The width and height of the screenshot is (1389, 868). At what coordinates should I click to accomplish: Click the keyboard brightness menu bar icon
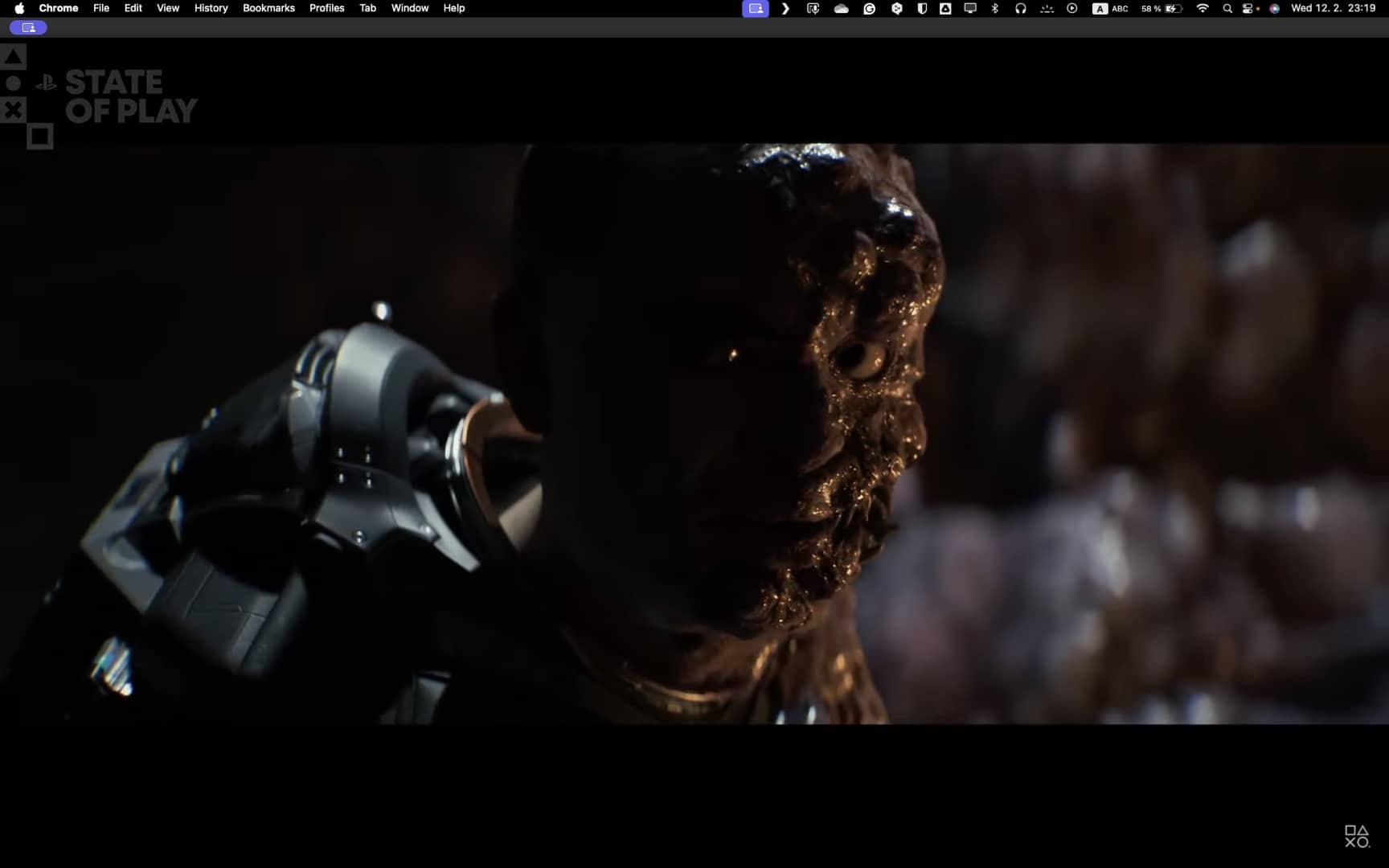1047,8
